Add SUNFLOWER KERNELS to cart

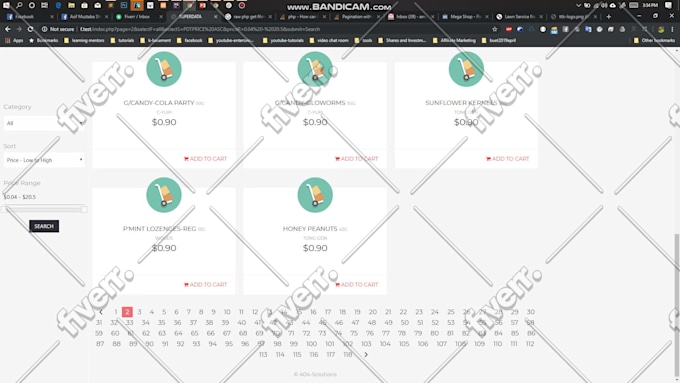click(x=507, y=159)
